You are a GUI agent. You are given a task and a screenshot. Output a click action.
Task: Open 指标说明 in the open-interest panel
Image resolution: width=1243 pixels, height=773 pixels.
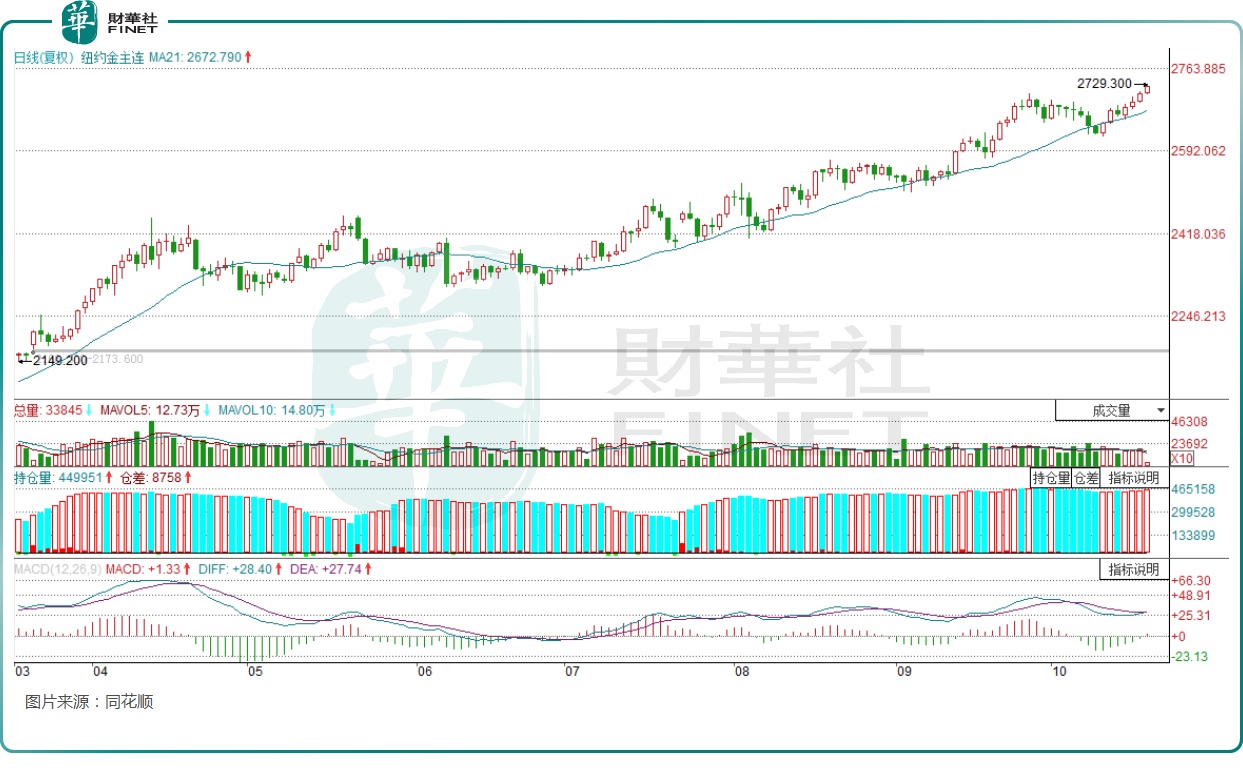(x=1133, y=478)
